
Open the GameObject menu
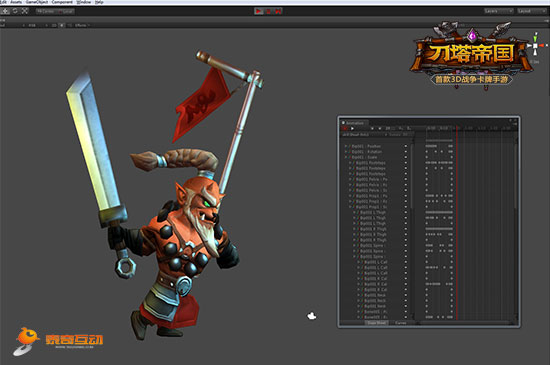tap(37, 2)
